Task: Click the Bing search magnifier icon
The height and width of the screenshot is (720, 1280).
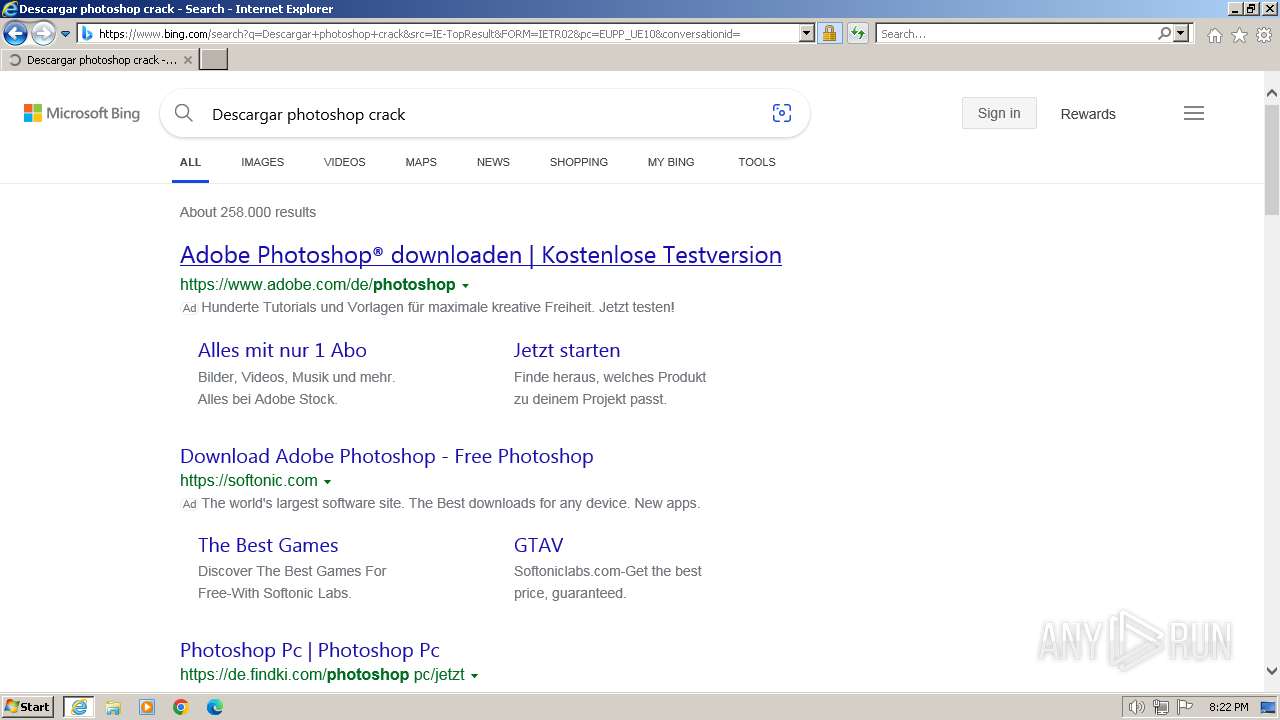Action: [x=184, y=114]
